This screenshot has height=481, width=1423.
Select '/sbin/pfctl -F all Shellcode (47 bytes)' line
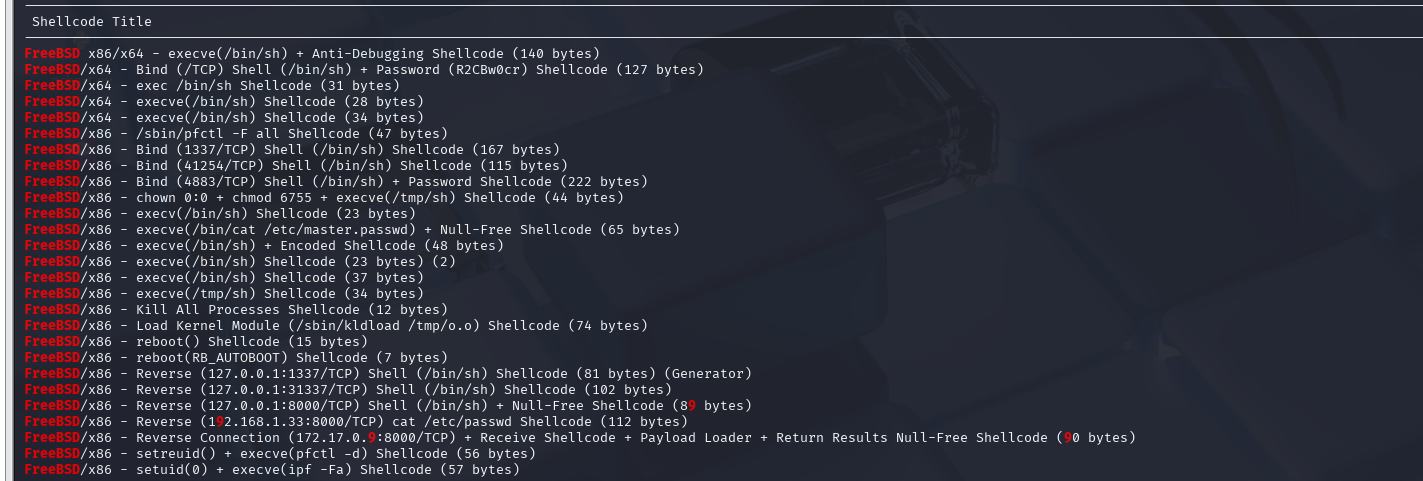236,133
